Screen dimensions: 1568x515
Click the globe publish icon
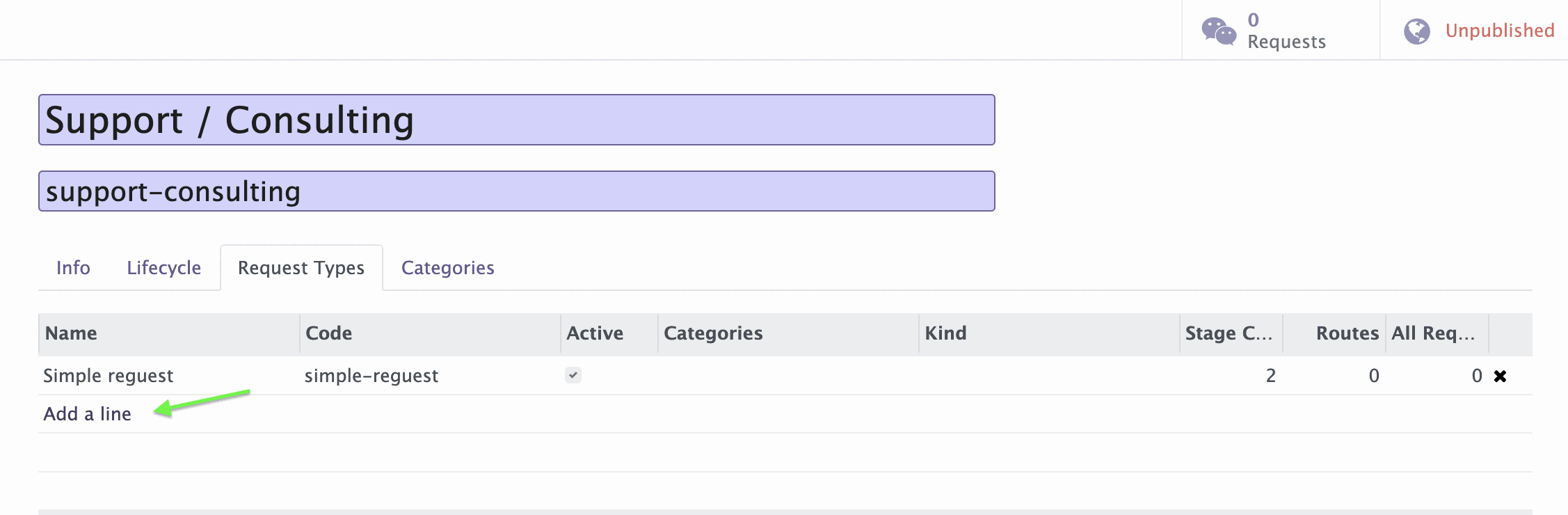[1416, 31]
